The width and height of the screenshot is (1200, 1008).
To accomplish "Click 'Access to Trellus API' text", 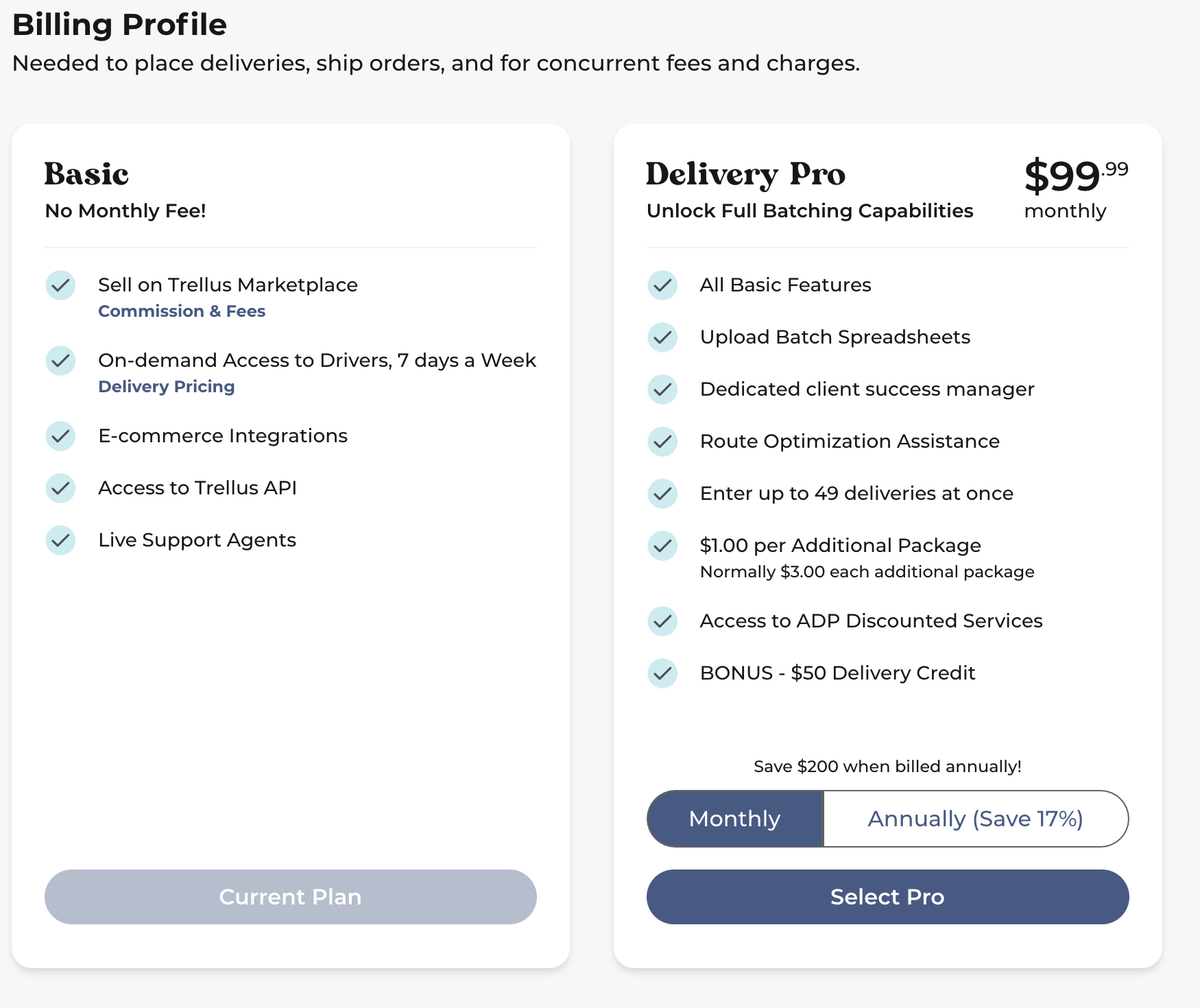I will pyautogui.click(x=197, y=488).
